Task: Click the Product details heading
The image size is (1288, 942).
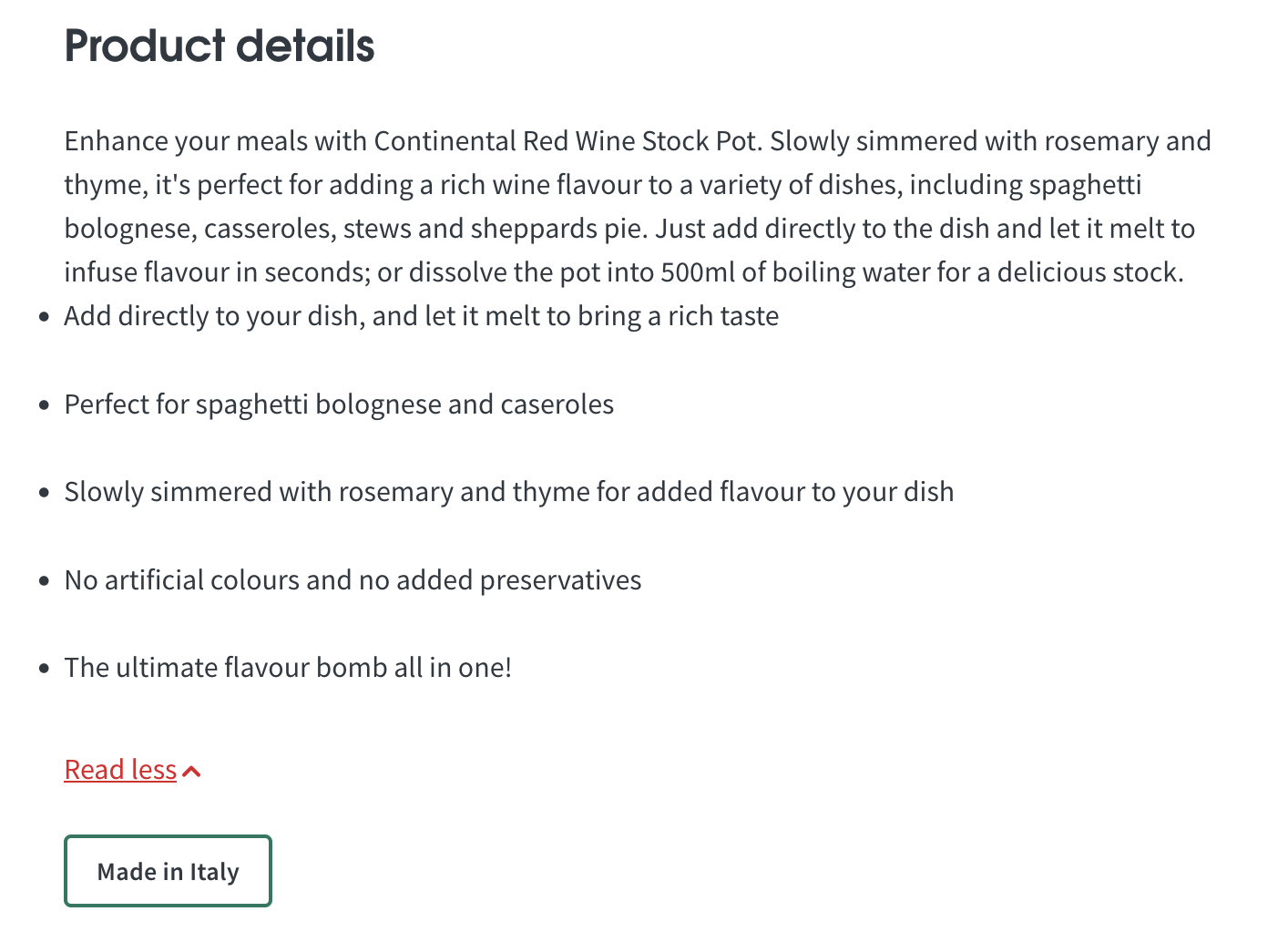Action: [x=220, y=46]
